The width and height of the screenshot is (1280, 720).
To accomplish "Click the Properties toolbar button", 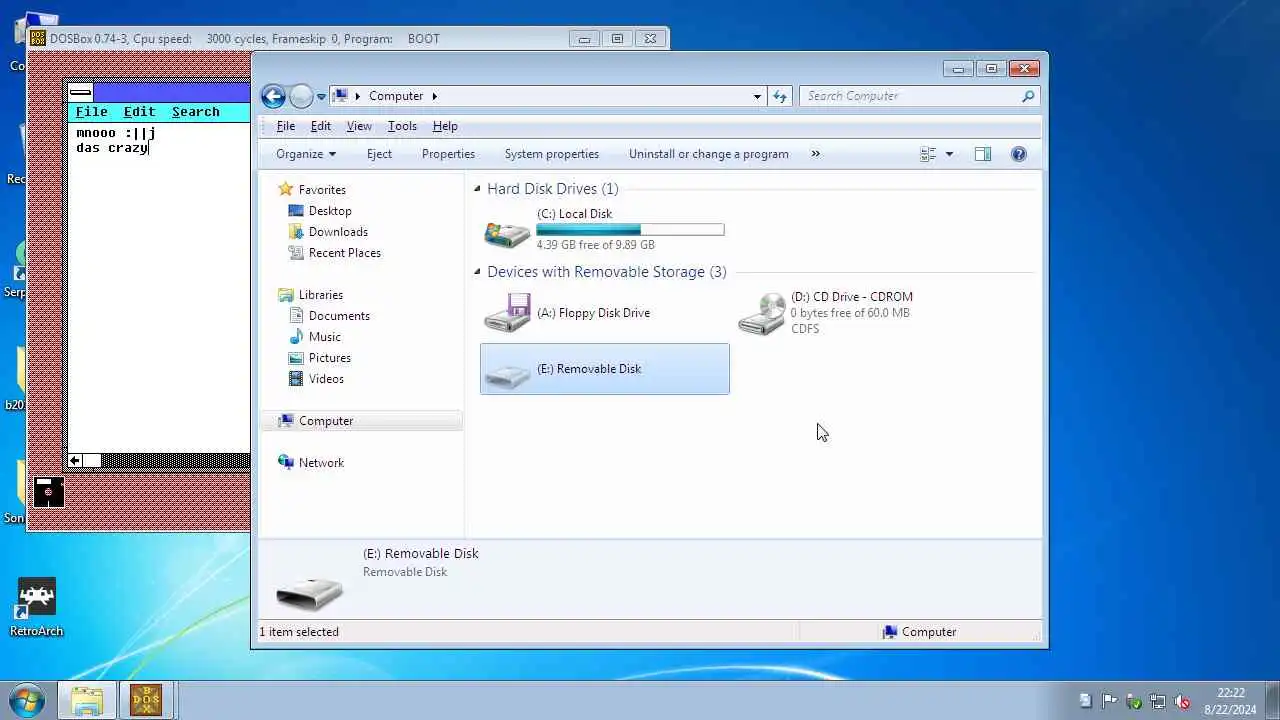I will pos(448,154).
